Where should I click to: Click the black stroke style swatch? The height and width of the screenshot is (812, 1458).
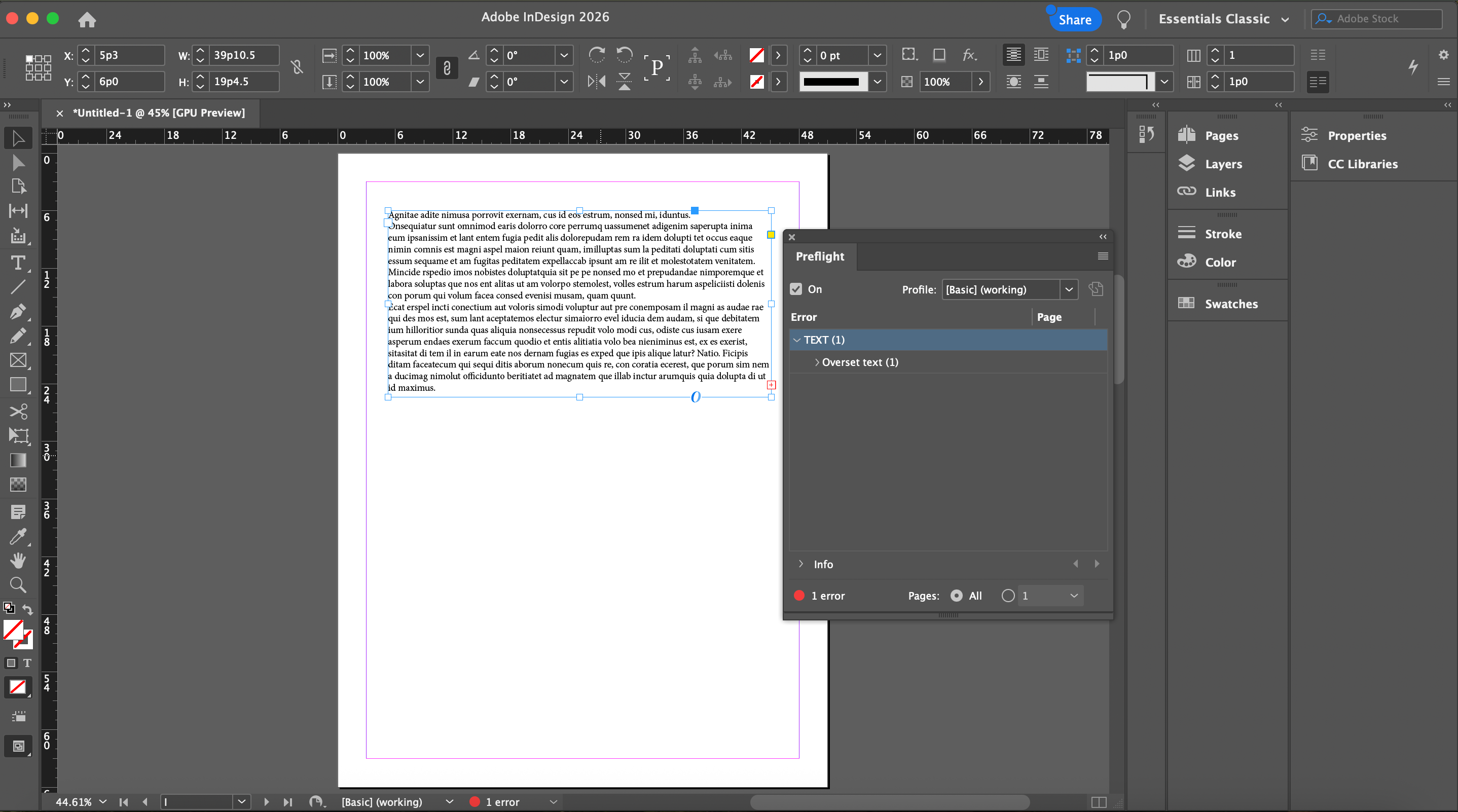(831, 82)
